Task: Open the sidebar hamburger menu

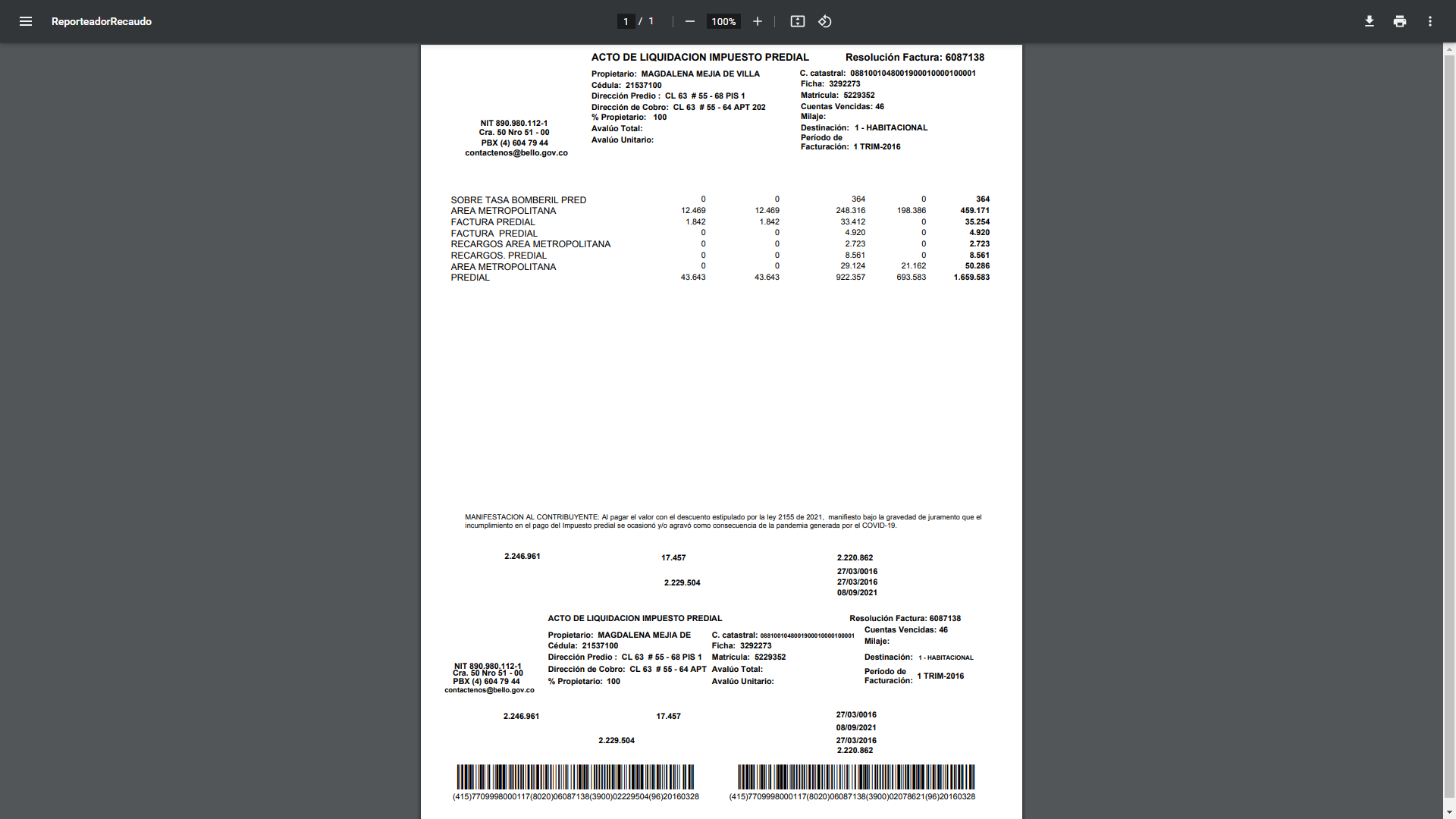Action: (26, 21)
